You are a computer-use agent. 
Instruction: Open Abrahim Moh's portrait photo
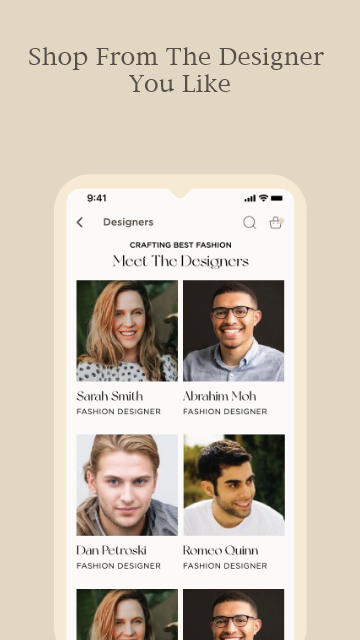pyautogui.click(x=233, y=331)
